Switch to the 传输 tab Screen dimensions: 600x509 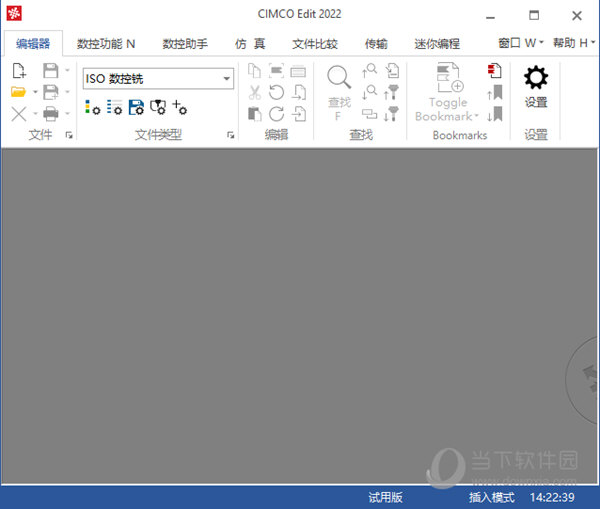pyautogui.click(x=376, y=44)
